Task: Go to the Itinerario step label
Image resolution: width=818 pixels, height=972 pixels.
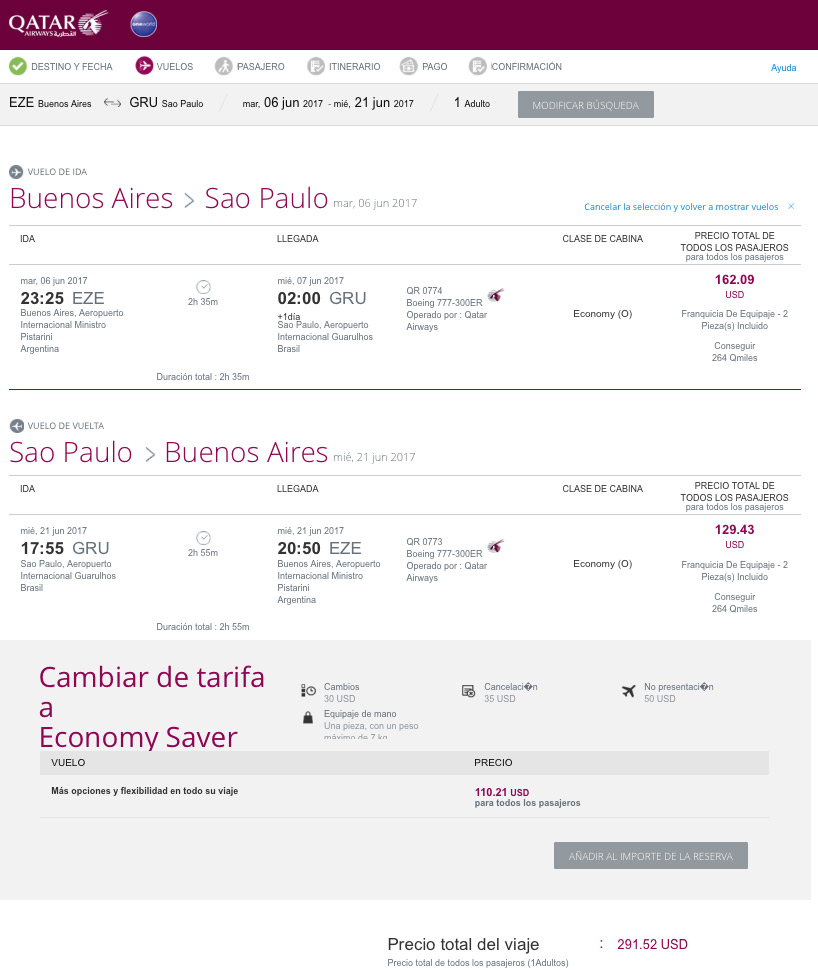Action: pos(354,66)
